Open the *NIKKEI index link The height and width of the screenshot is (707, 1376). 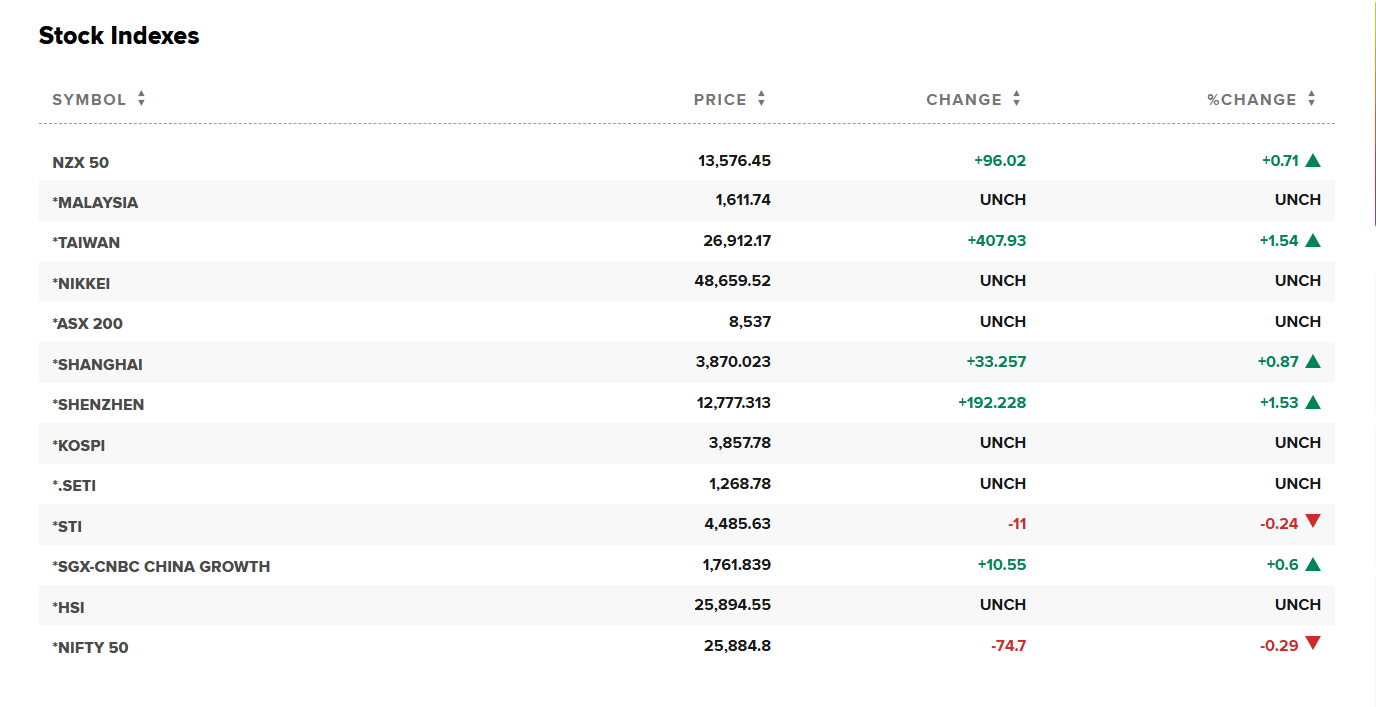81,284
